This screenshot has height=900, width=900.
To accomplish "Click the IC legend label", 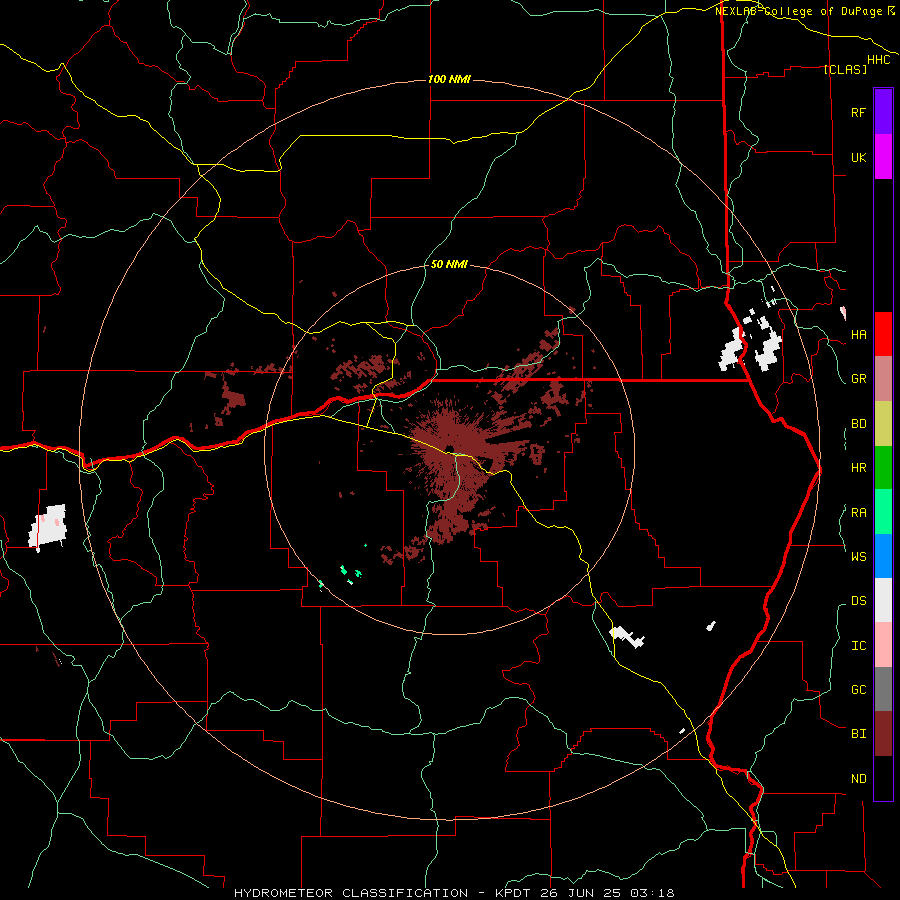I will point(858,646).
